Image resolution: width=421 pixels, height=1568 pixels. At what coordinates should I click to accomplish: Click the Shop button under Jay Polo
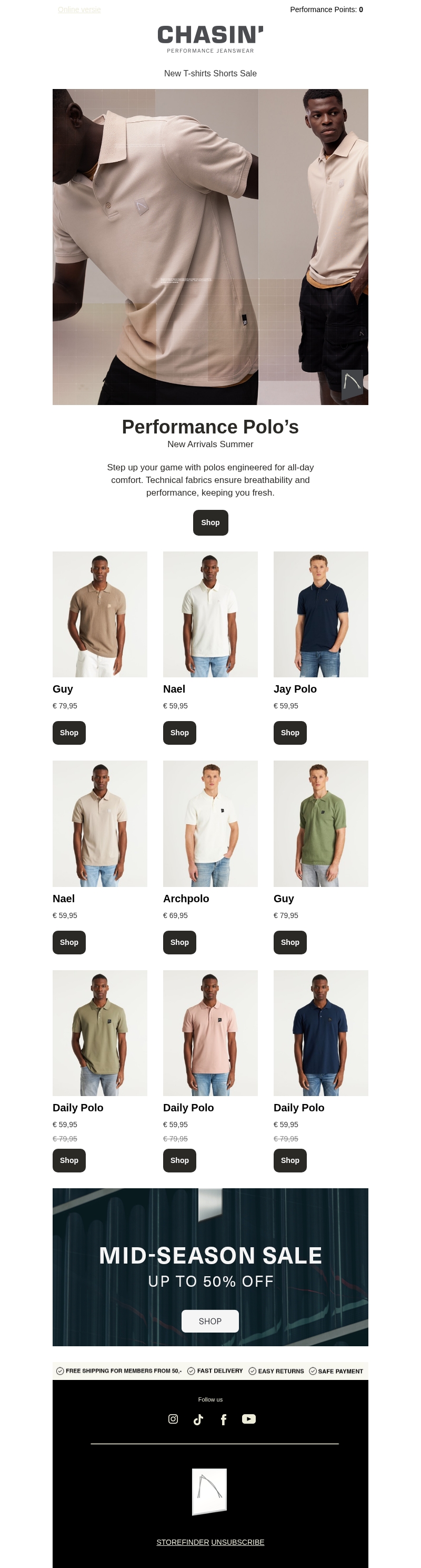290,733
